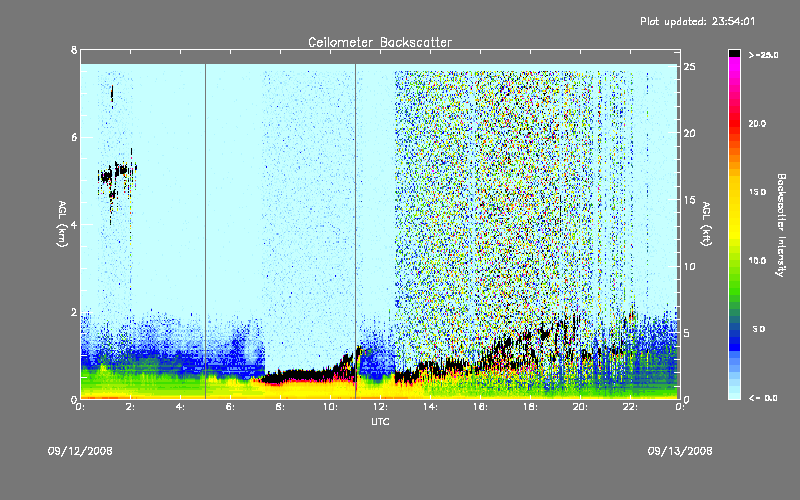Click the 6 km label on left axis
Screen dimensions: 800x500
[74, 137]
